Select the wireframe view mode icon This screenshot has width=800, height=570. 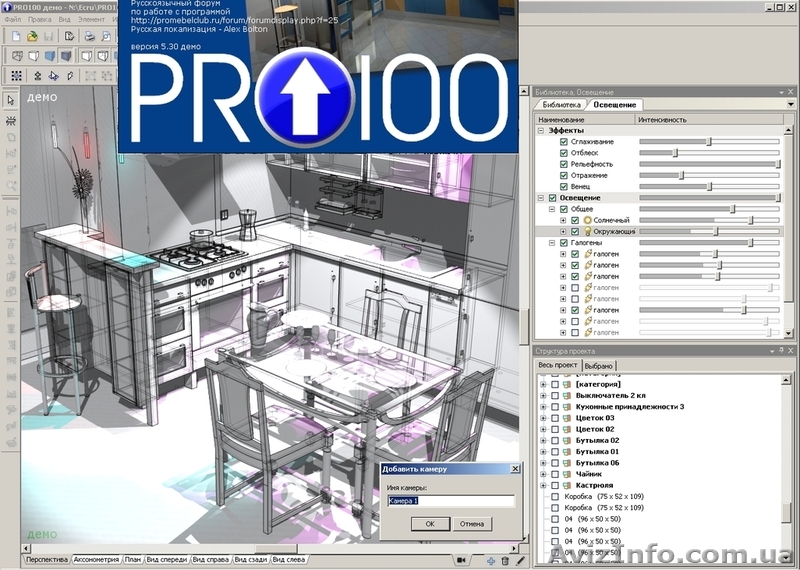click(15, 55)
